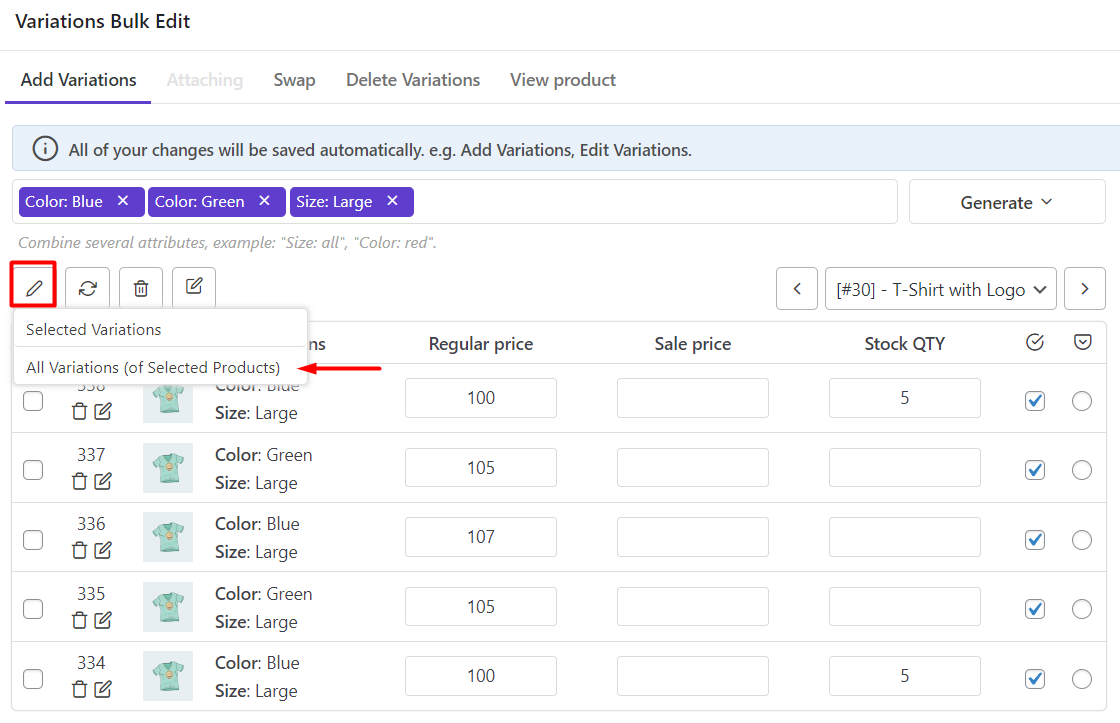Expand the T-Shirt with Logo product selector
The width and height of the screenshot is (1120, 723).
[940, 289]
